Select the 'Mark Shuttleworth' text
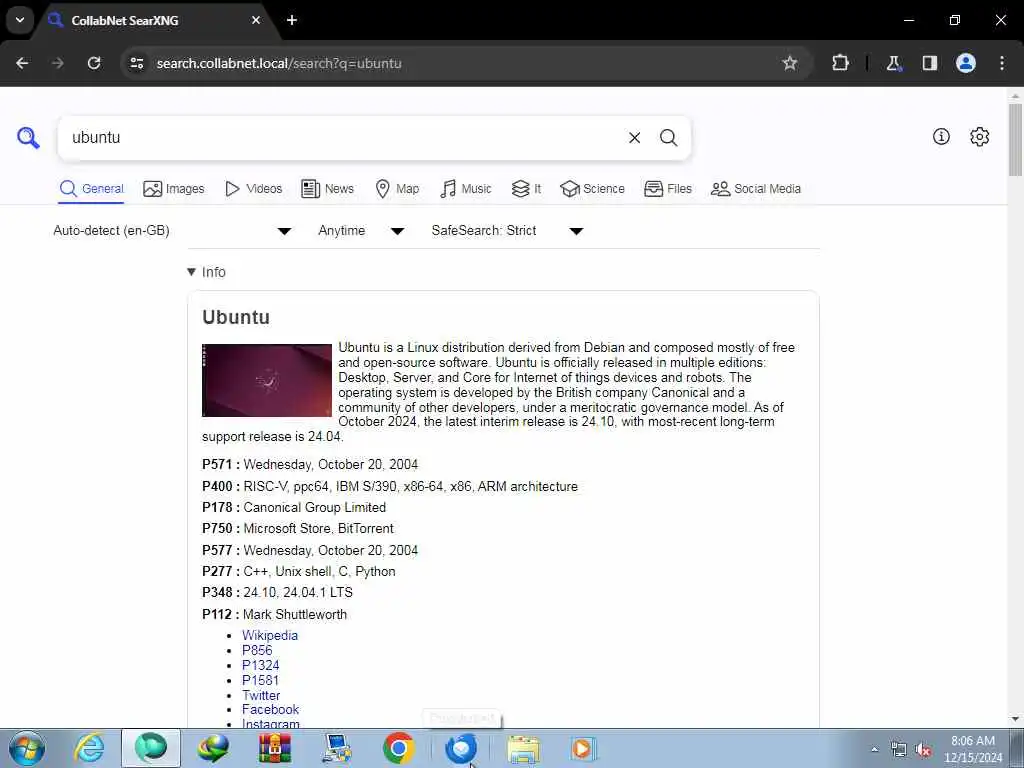 [295, 615]
